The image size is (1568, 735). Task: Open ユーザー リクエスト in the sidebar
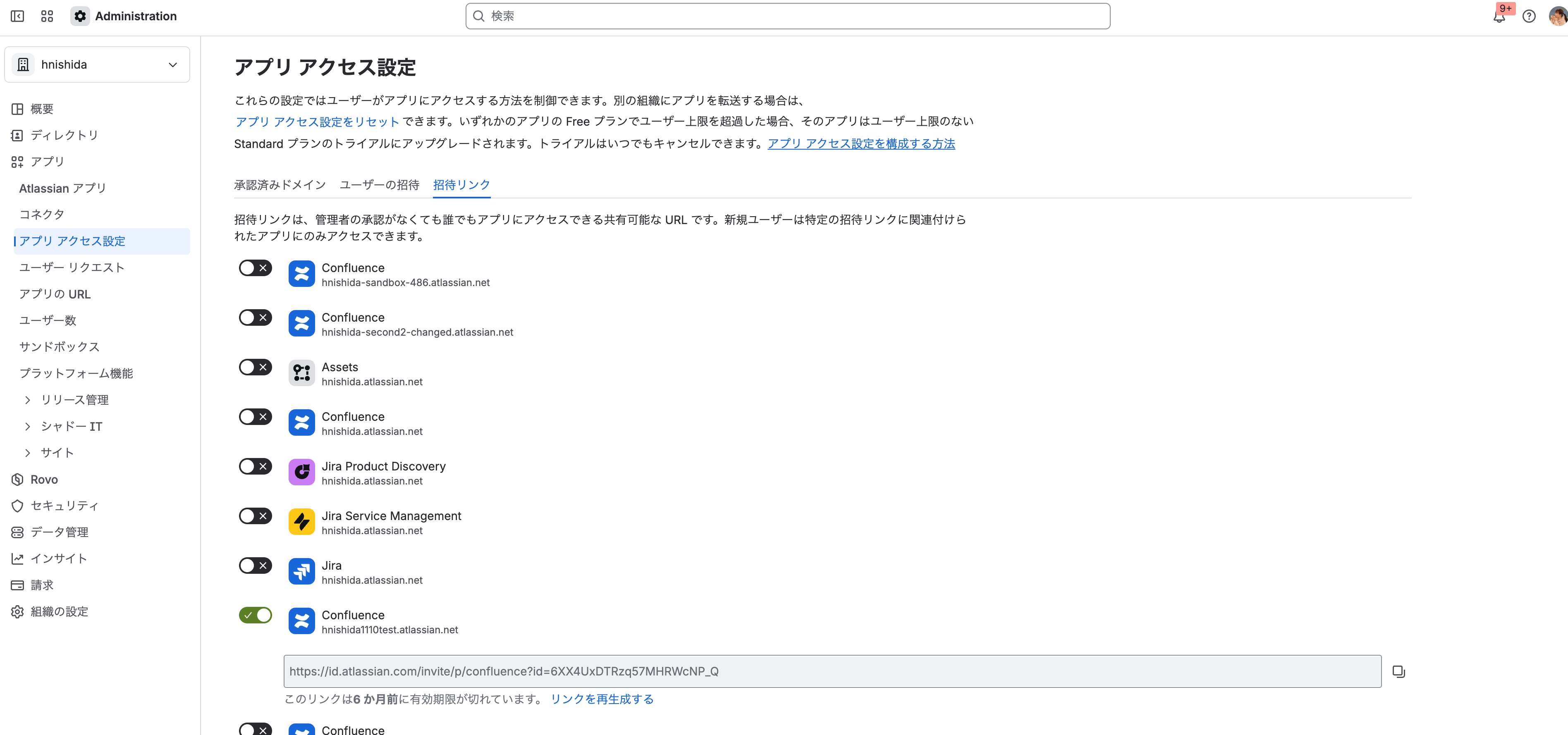[x=72, y=267]
